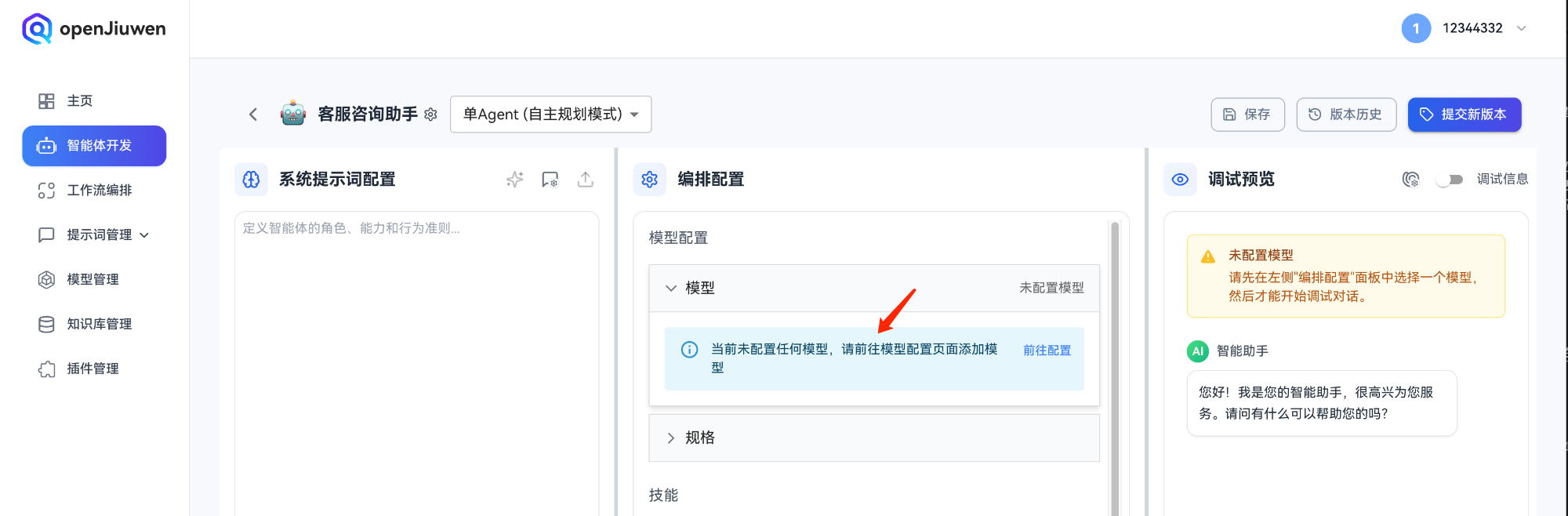Click the user avatar circle labeled 1

coord(1416,29)
